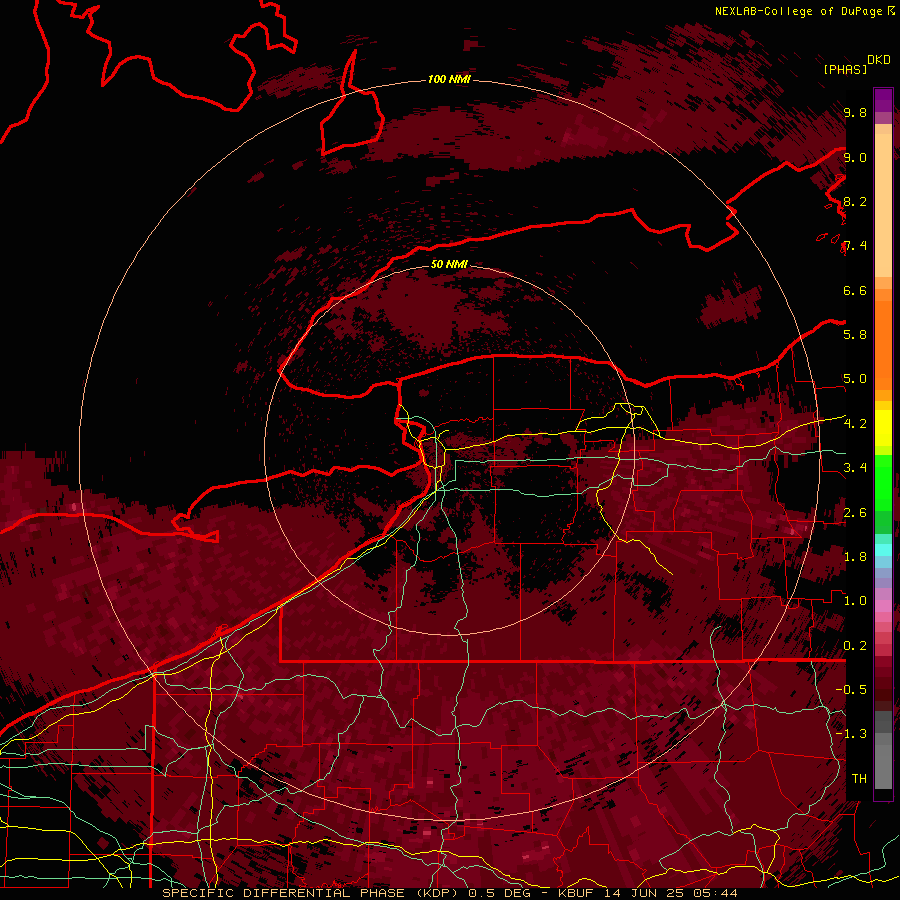The width and height of the screenshot is (900, 900).
Task: Click the Specific Differential Phase KBUF caption
Action: [x=449, y=893]
